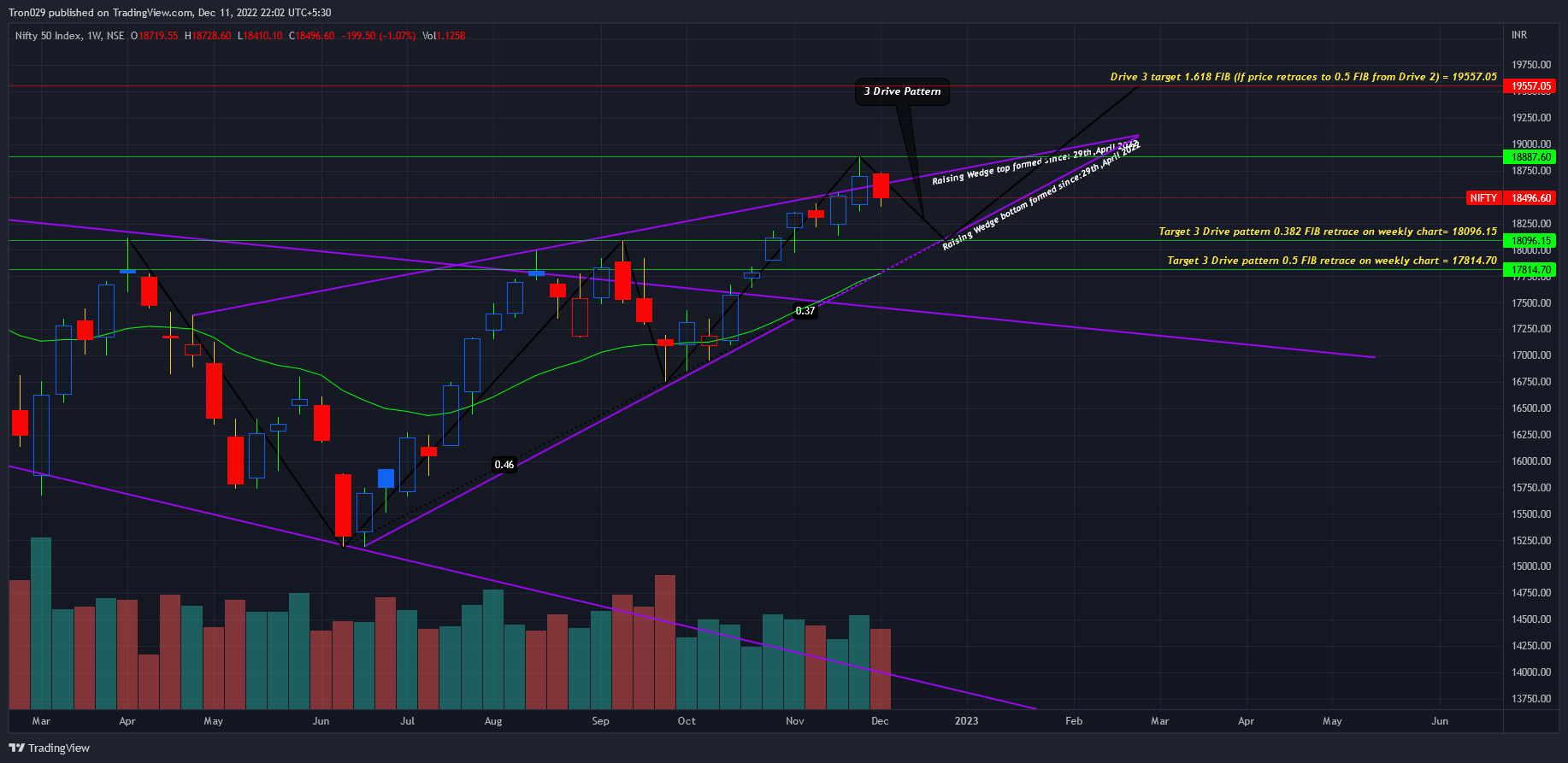Click the Tron029 published on TradingView.com caption
This screenshot has height=763, width=1568.
[170, 13]
